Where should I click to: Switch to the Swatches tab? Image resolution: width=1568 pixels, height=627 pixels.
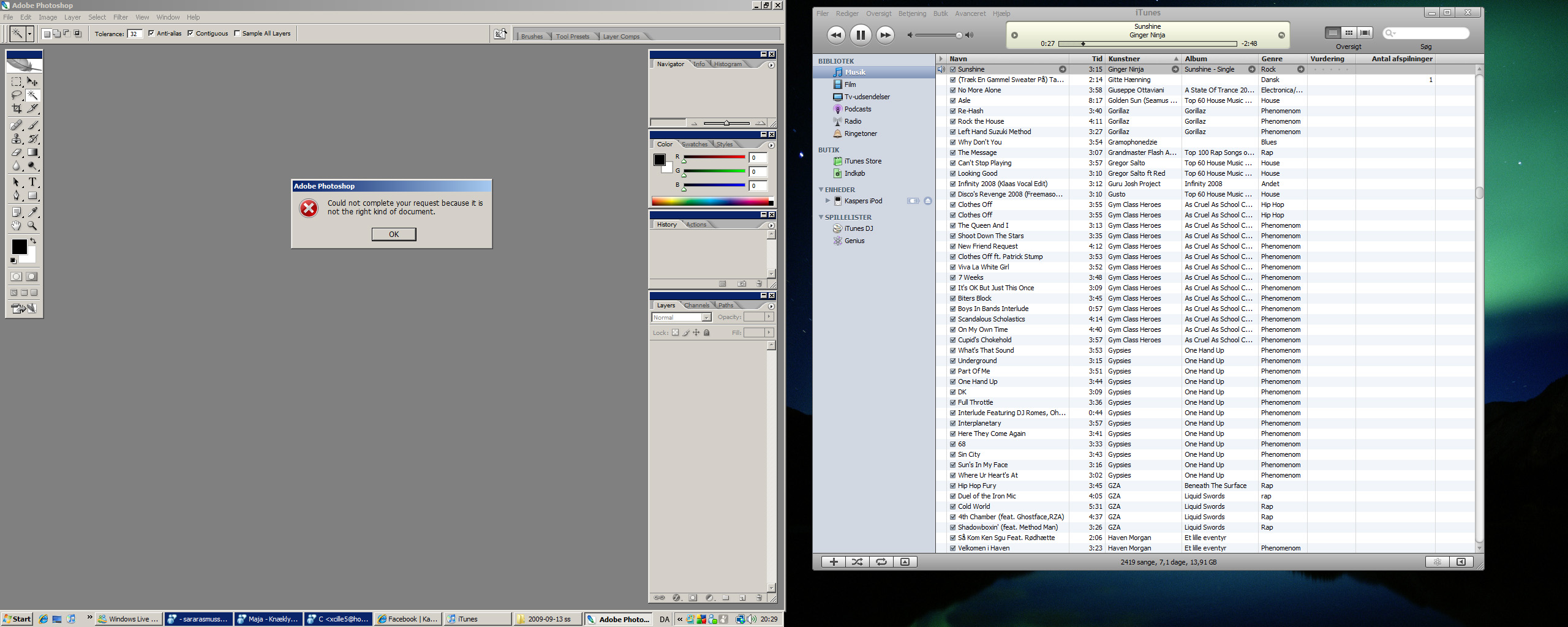click(695, 145)
